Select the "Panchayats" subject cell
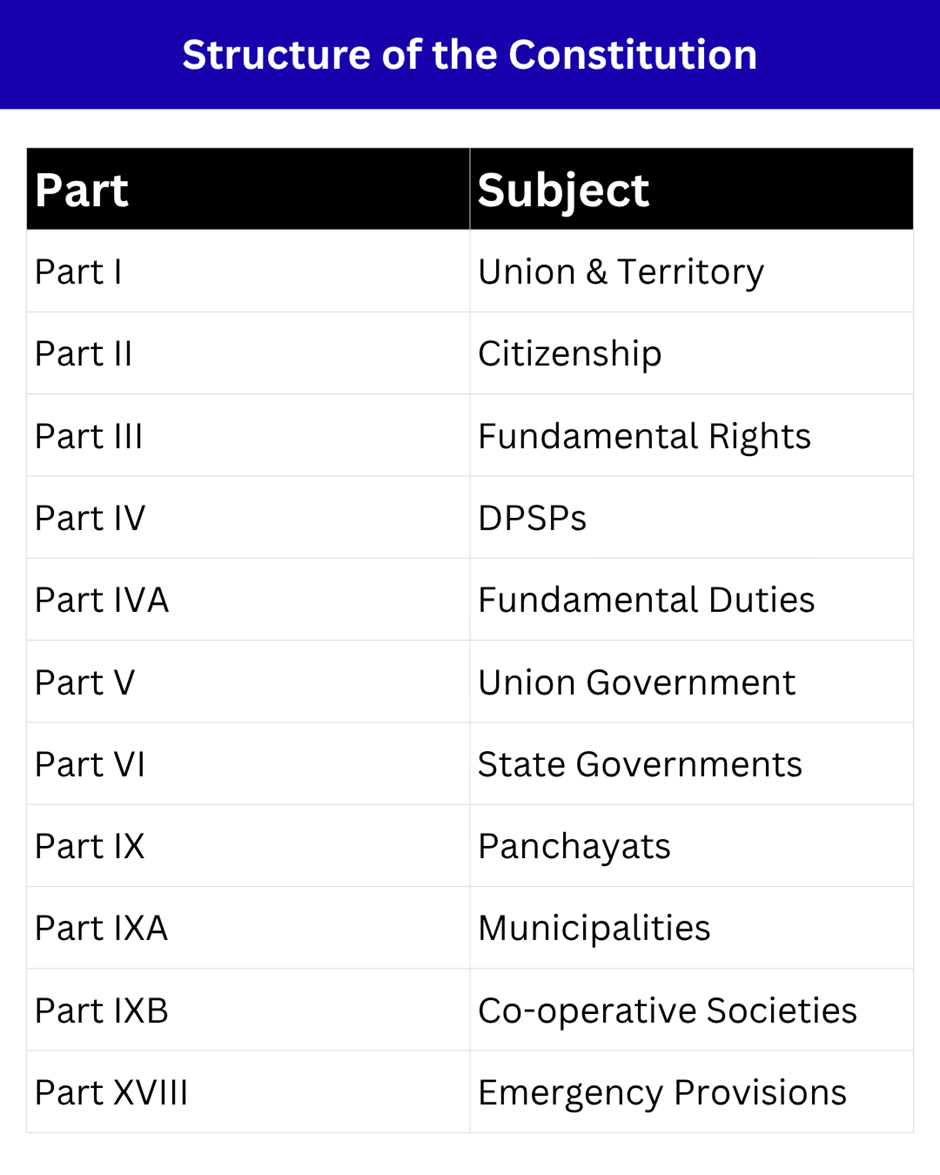 click(x=574, y=846)
